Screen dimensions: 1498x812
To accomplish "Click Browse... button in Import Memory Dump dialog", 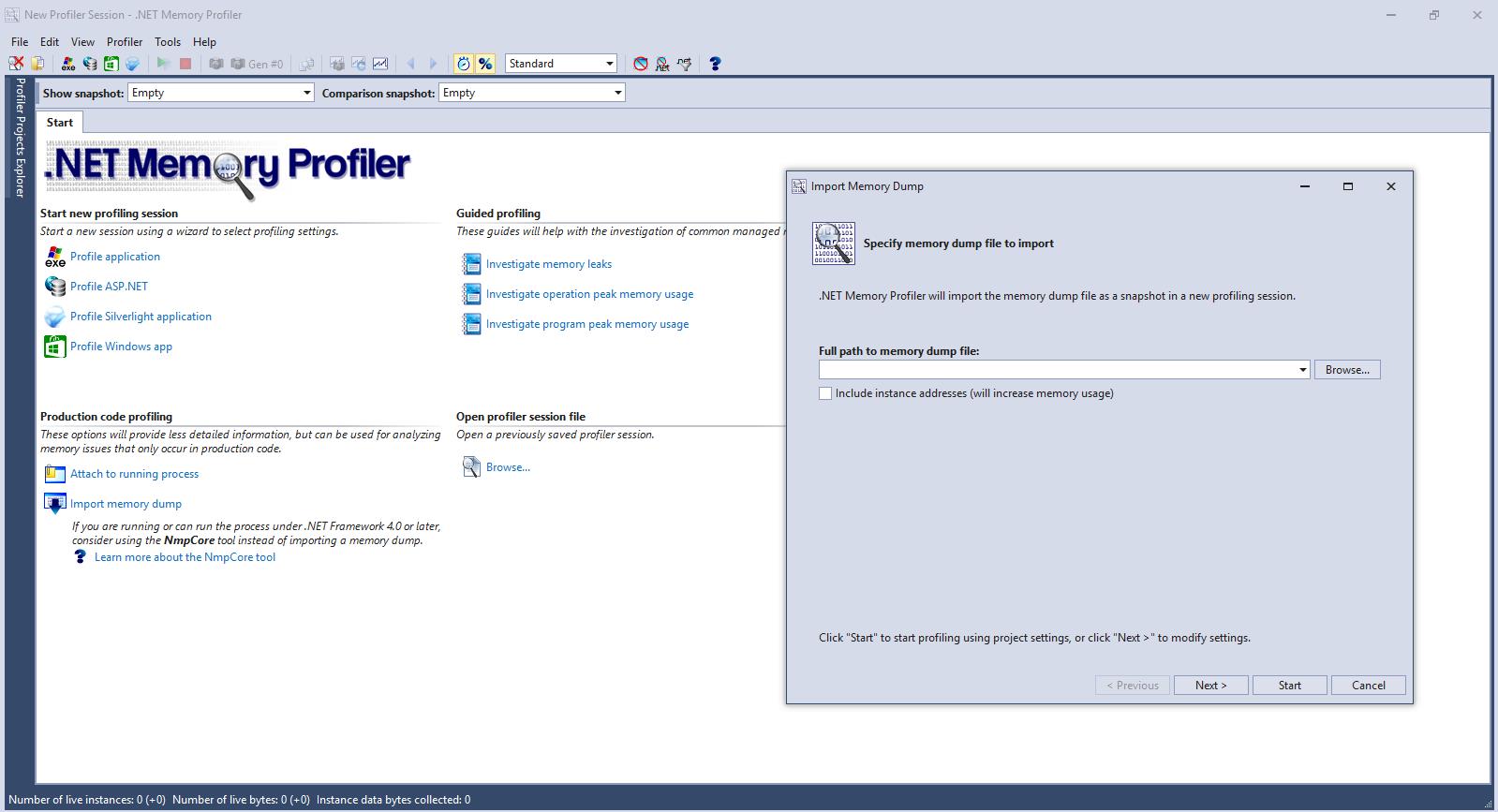I will point(1346,370).
